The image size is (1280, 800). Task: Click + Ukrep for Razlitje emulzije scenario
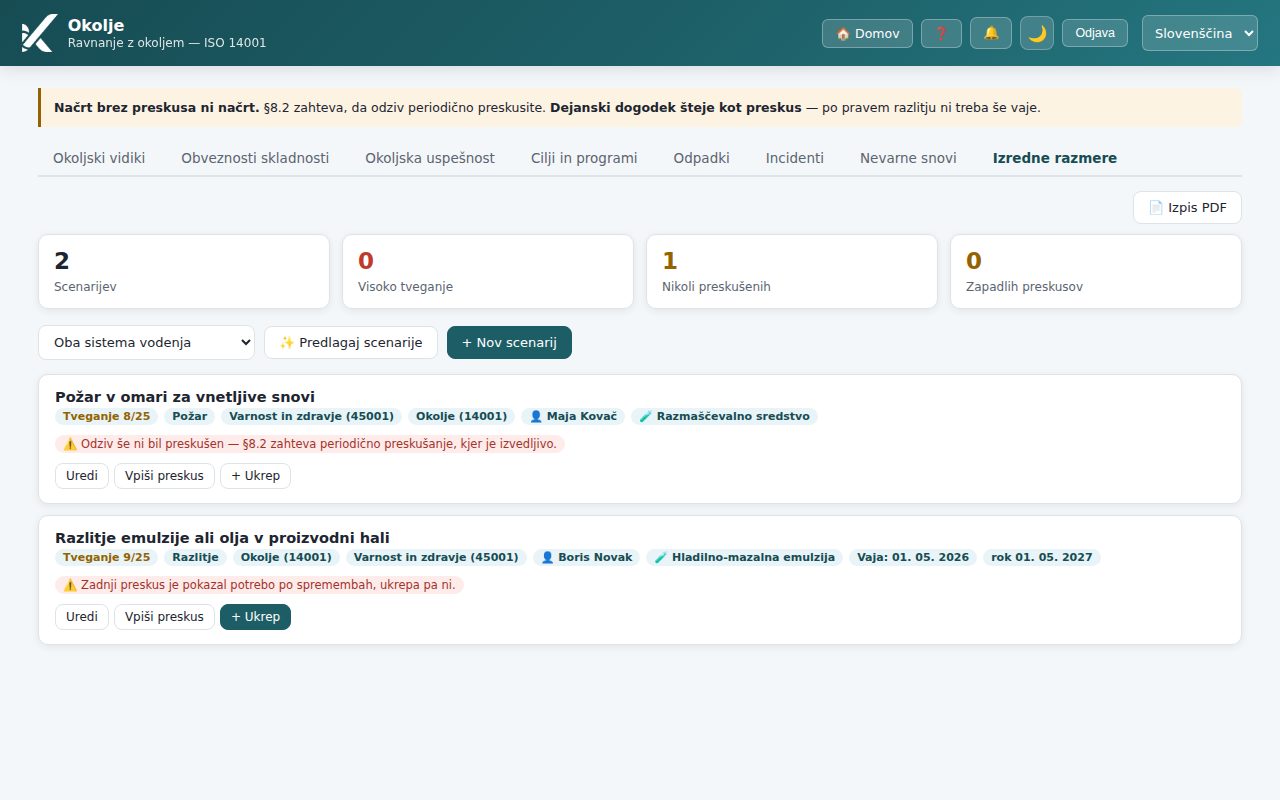tap(256, 617)
